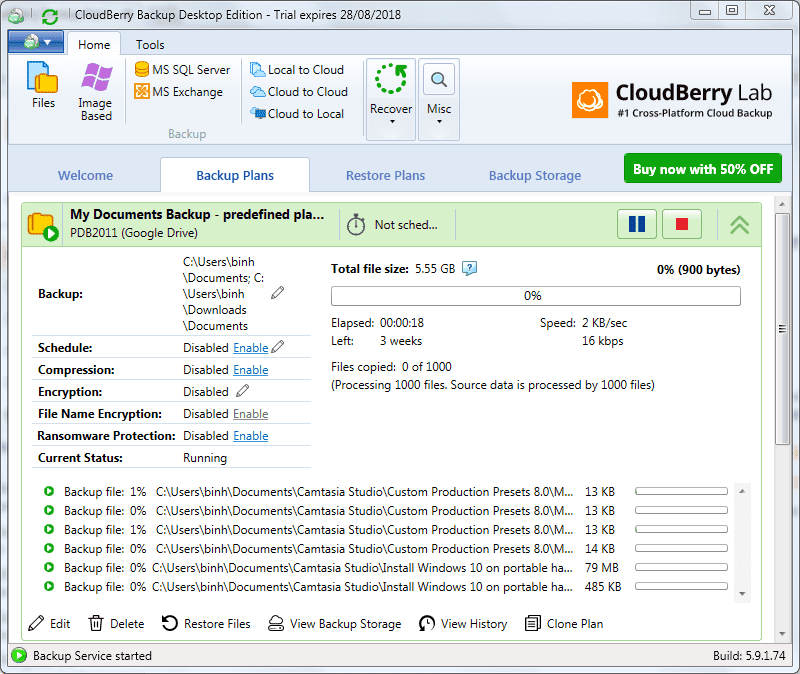Open the Restore Plans tab

pos(385,176)
